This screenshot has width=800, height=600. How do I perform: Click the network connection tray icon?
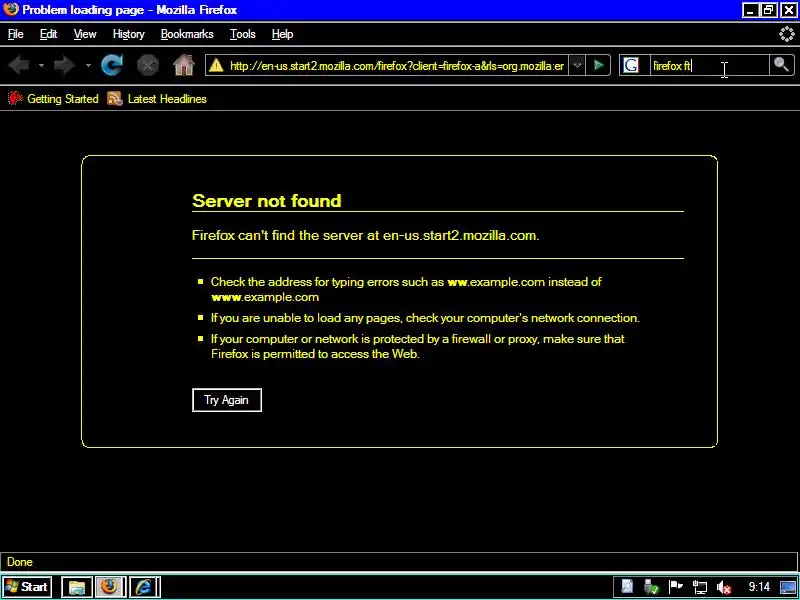tap(699, 587)
